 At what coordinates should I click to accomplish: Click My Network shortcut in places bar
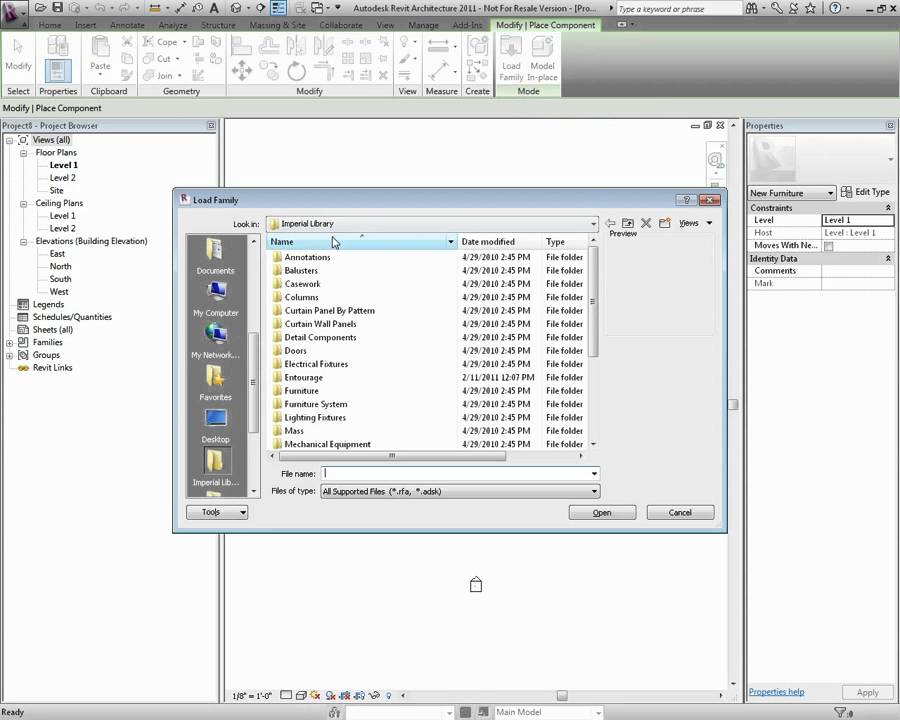pyautogui.click(x=215, y=341)
